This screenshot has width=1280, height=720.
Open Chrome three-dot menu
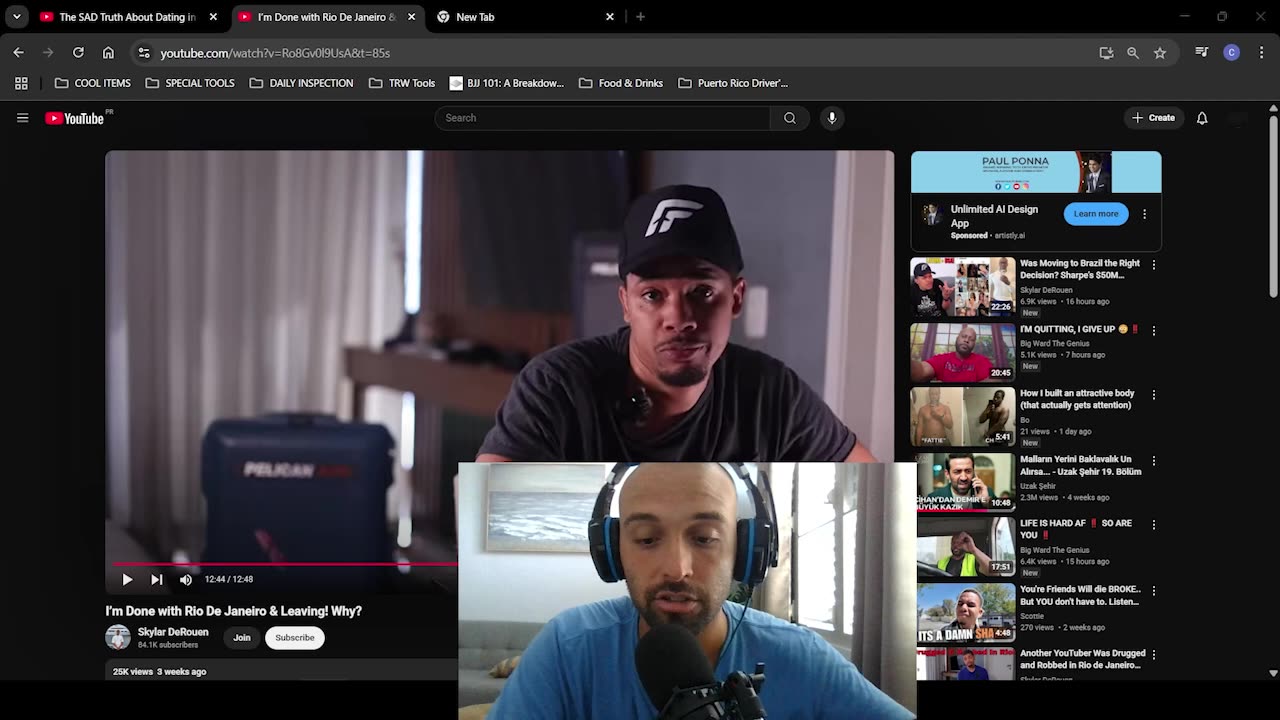coord(1261,53)
